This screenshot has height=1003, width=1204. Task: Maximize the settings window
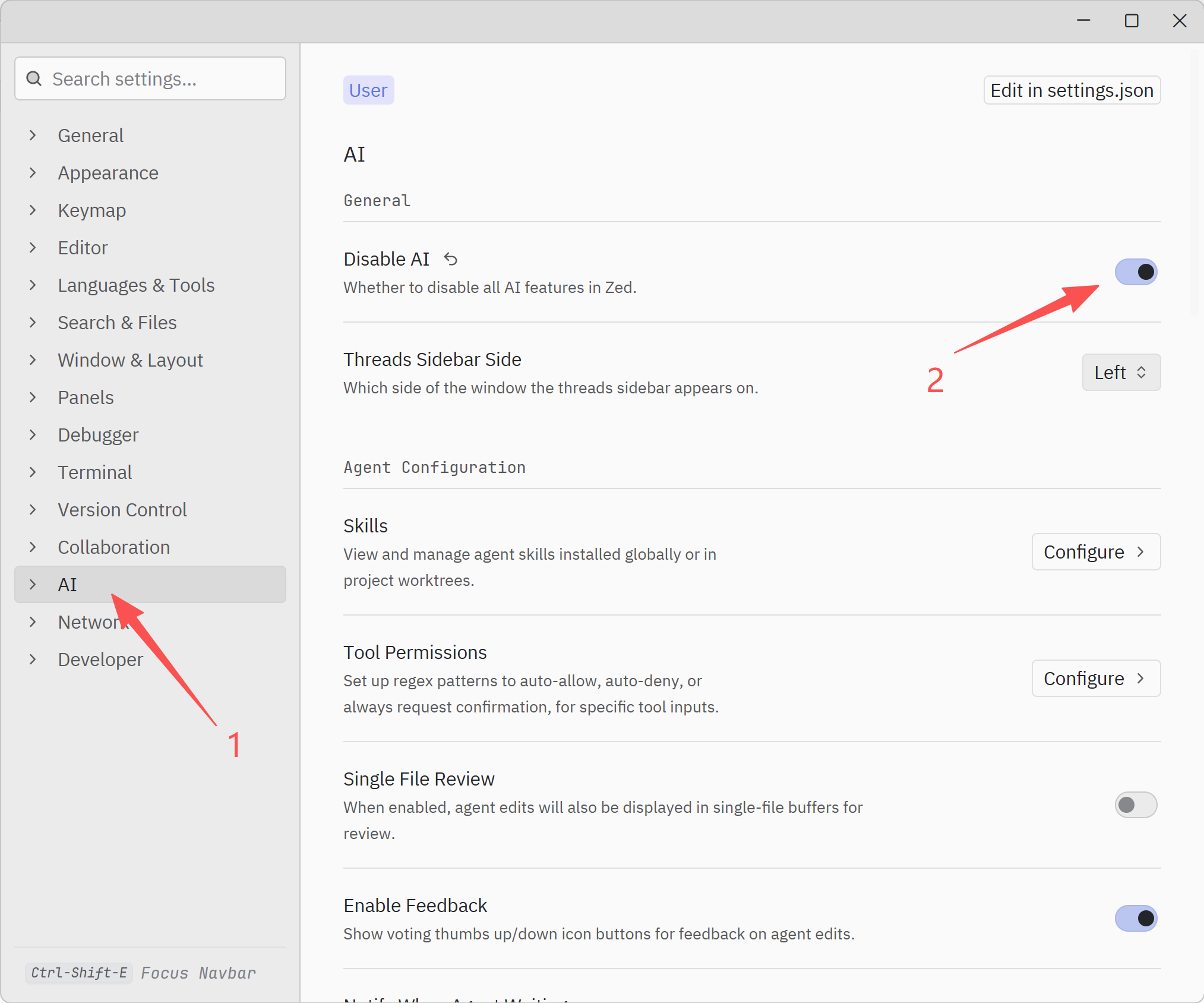point(1132,21)
